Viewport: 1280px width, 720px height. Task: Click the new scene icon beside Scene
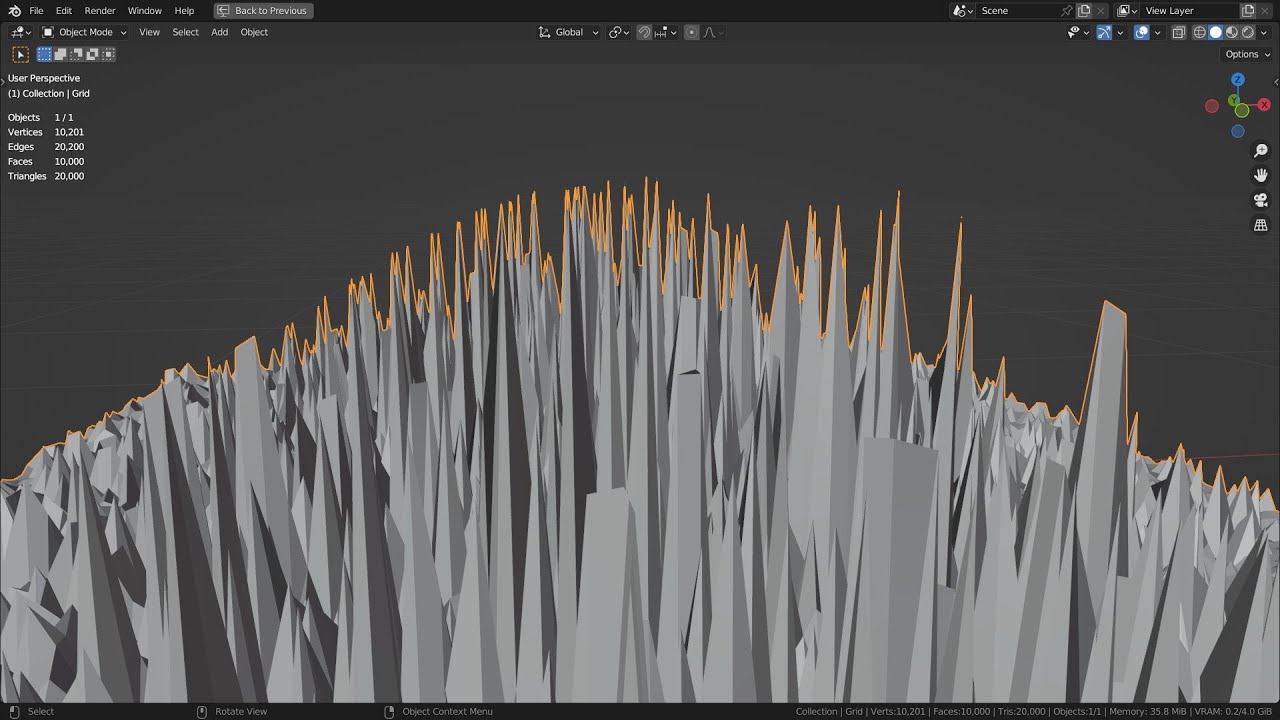1084,10
